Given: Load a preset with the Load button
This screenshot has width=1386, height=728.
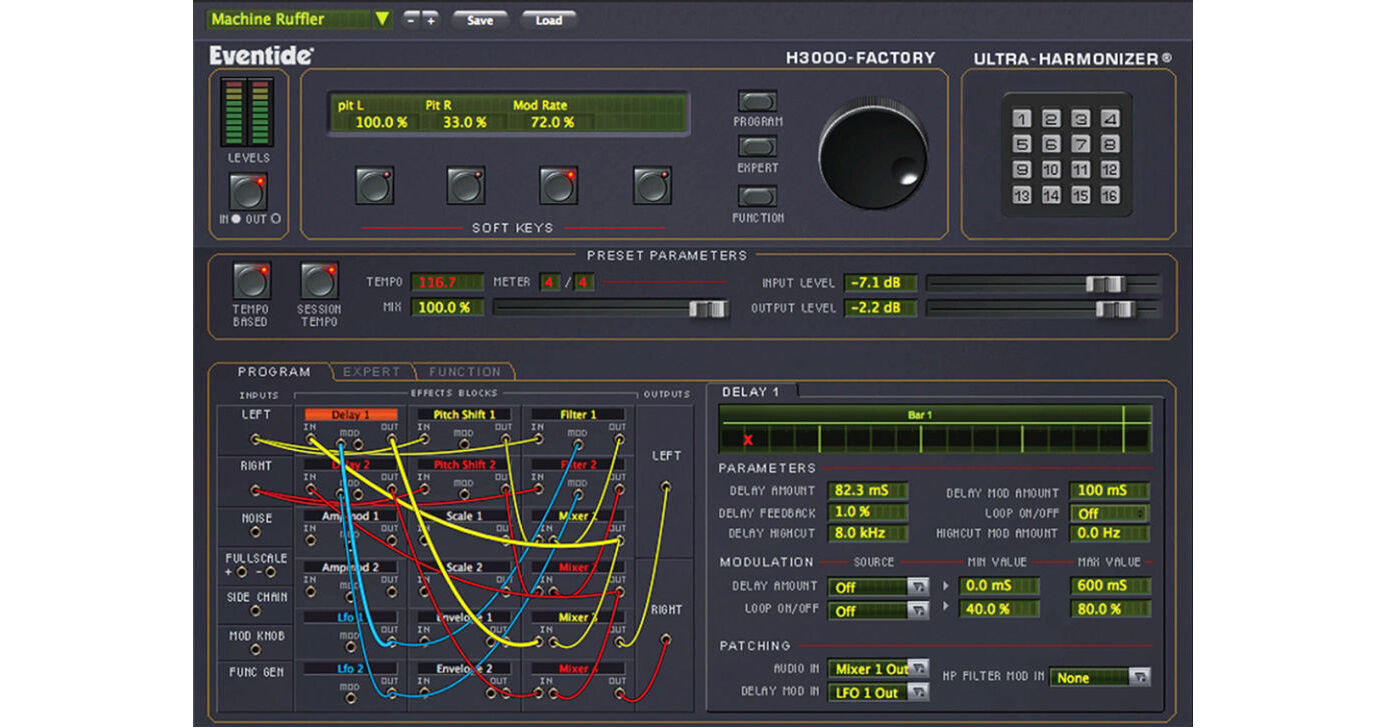Looking at the screenshot, I should [x=549, y=19].
